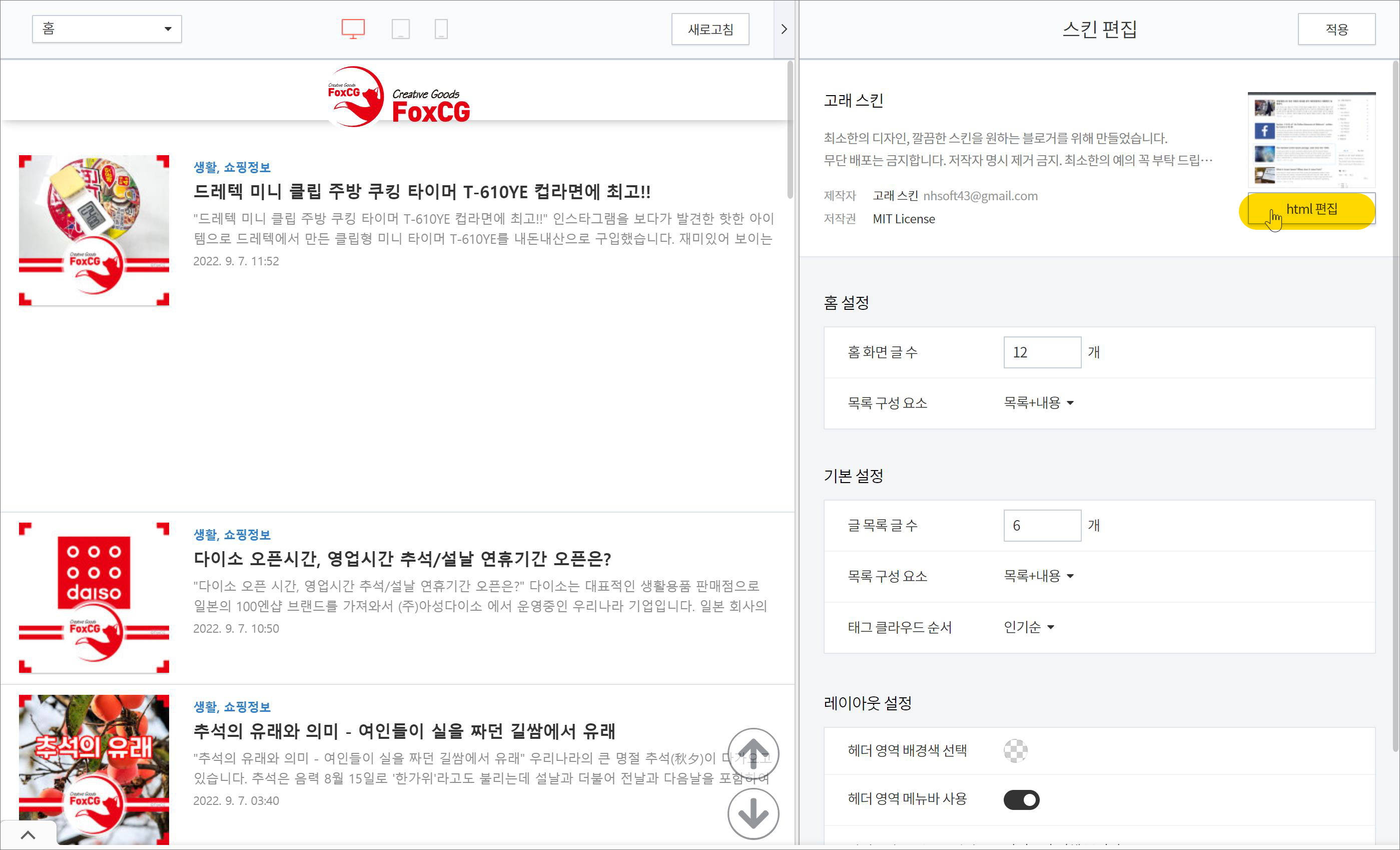Viewport: 1400px width, 850px height.
Task: Open 기본 설정 목록 구성 요소 dropdown
Action: coord(1038,576)
